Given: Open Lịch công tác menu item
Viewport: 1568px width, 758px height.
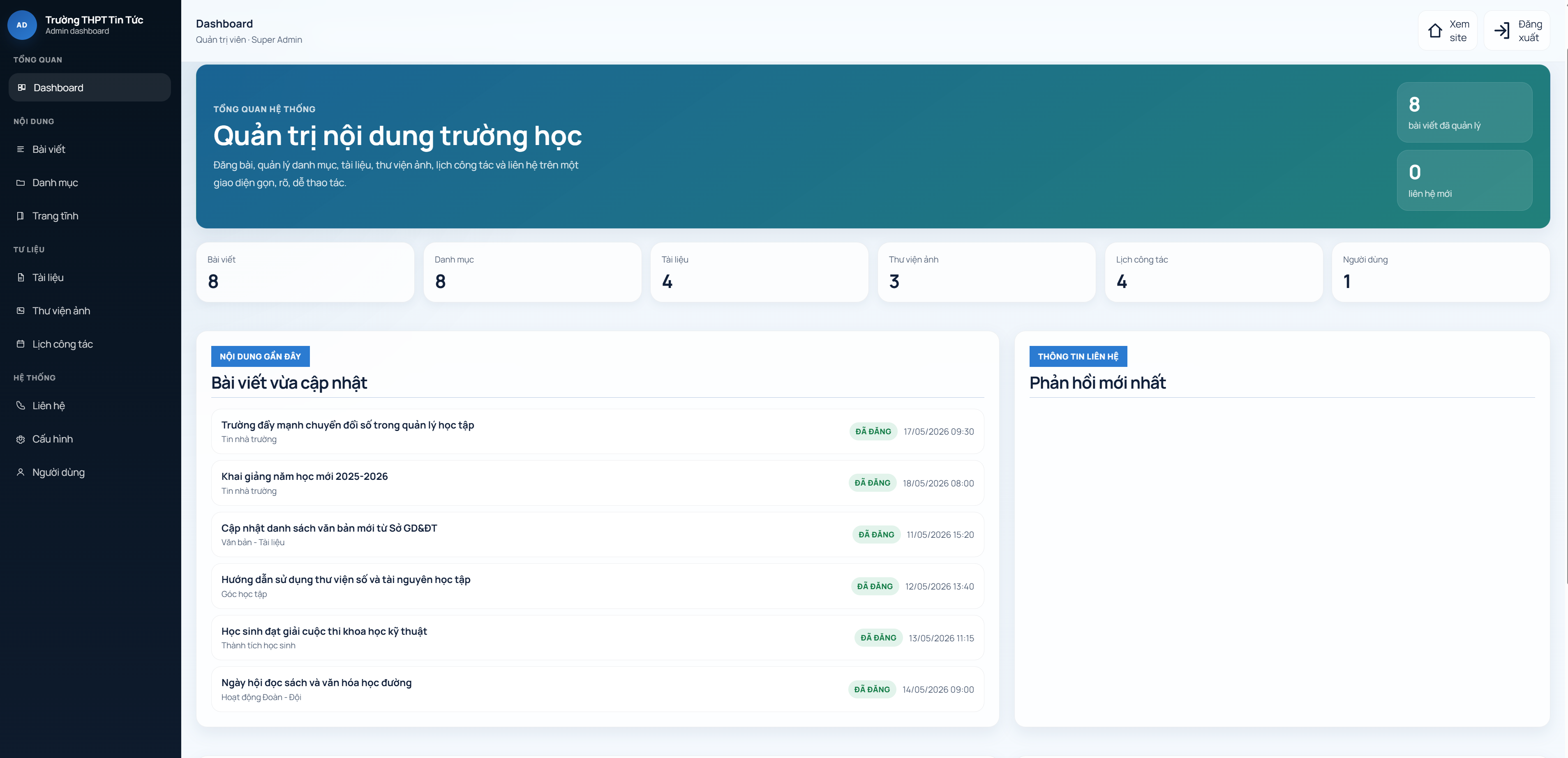Looking at the screenshot, I should click(x=90, y=344).
